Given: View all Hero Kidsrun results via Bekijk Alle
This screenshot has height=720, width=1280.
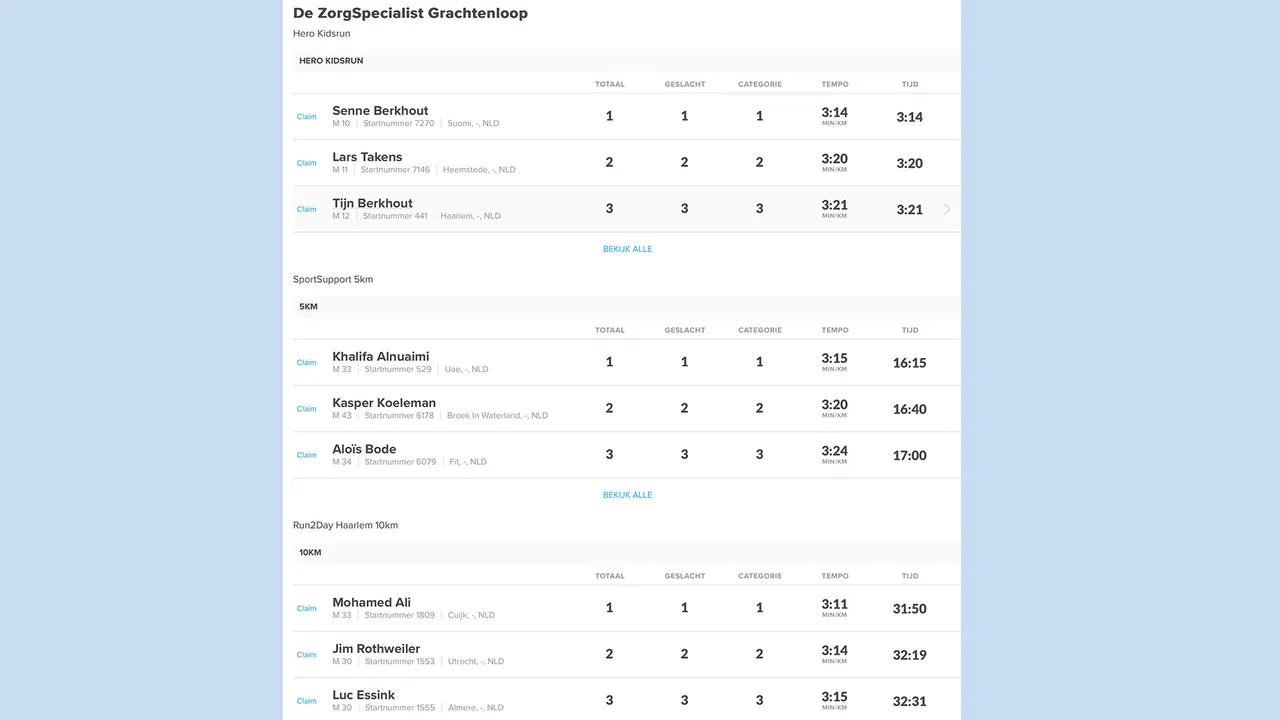Looking at the screenshot, I should (627, 249).
